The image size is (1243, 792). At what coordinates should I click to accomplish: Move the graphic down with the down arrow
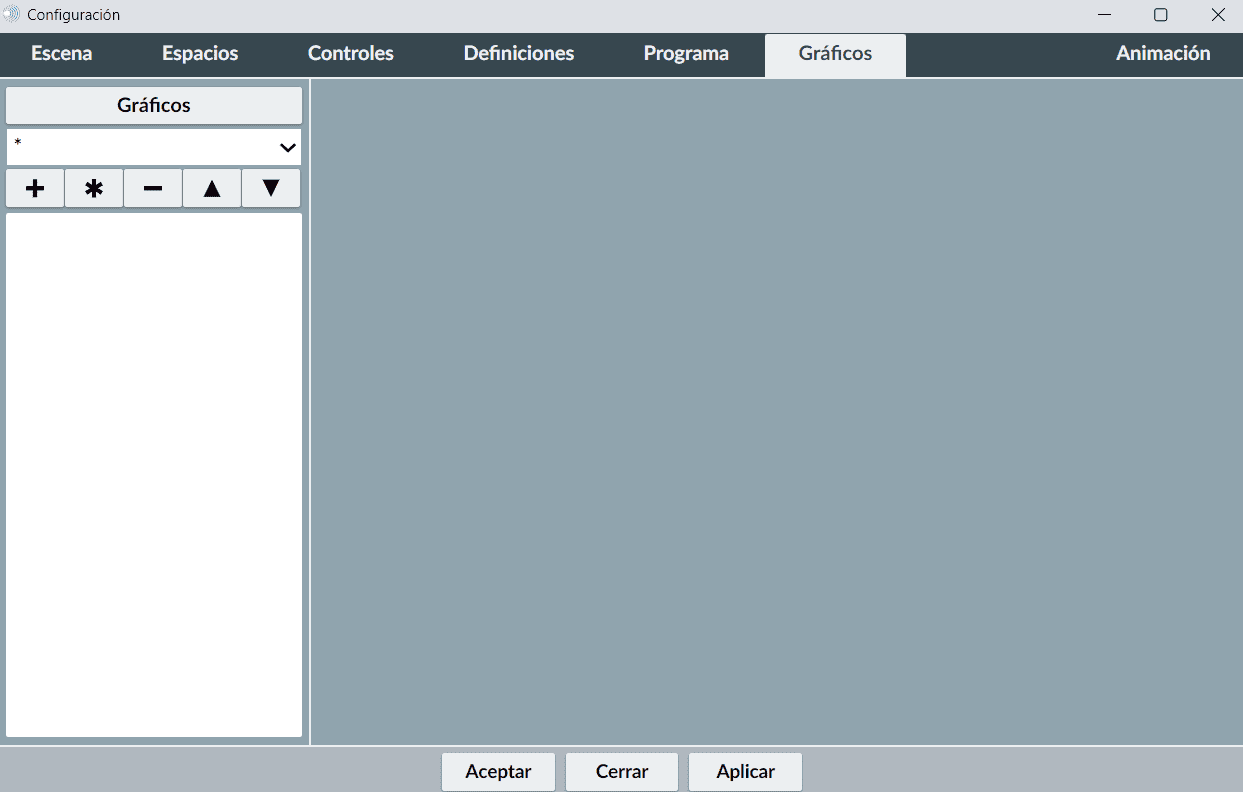click(271, 188)
